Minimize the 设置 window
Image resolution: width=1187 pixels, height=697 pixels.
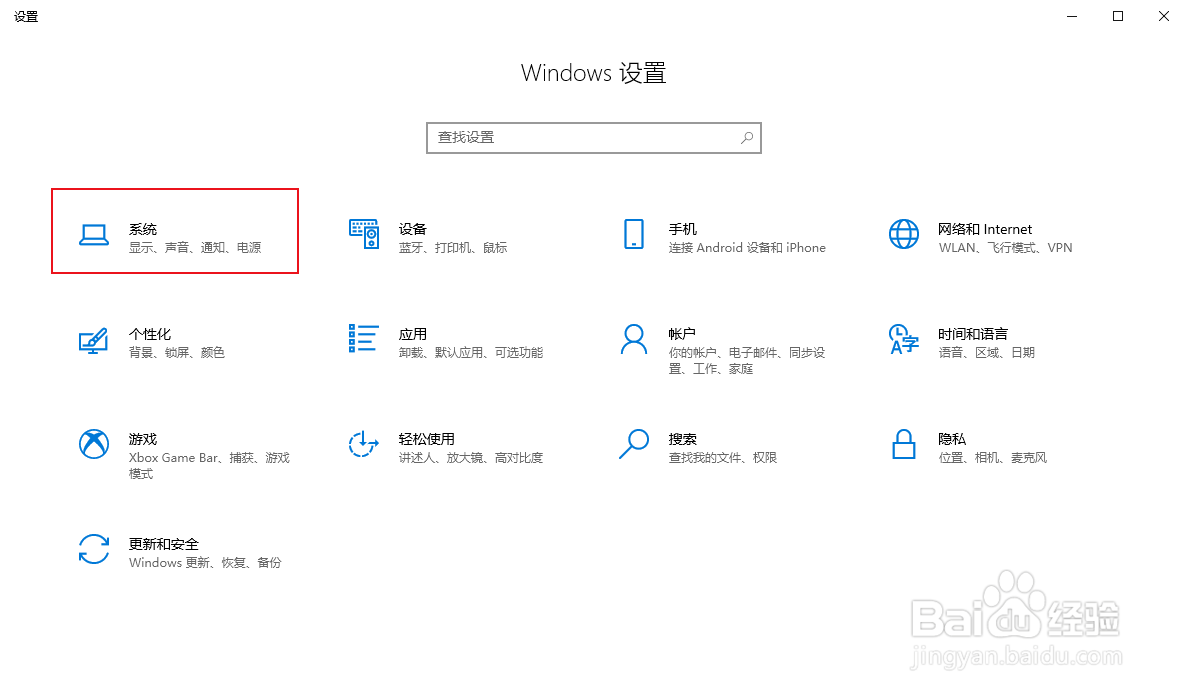1072,16
